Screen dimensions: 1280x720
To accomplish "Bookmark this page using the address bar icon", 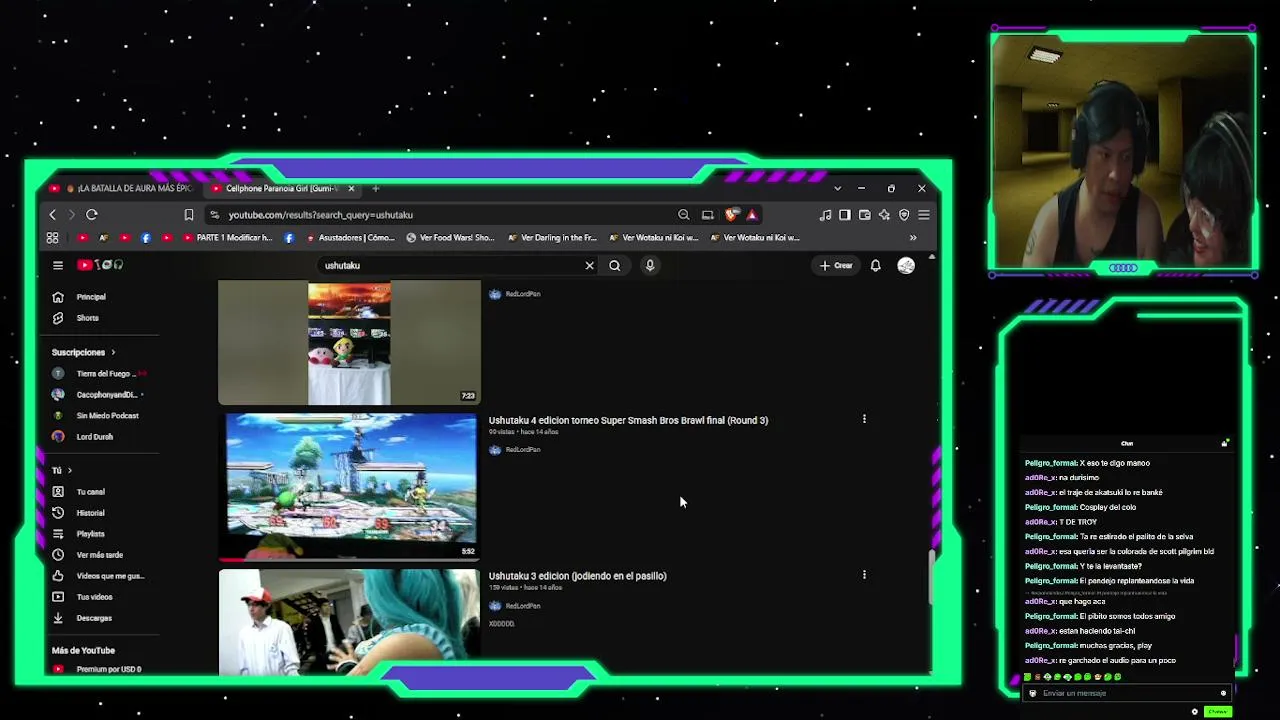I will point(188,215).
